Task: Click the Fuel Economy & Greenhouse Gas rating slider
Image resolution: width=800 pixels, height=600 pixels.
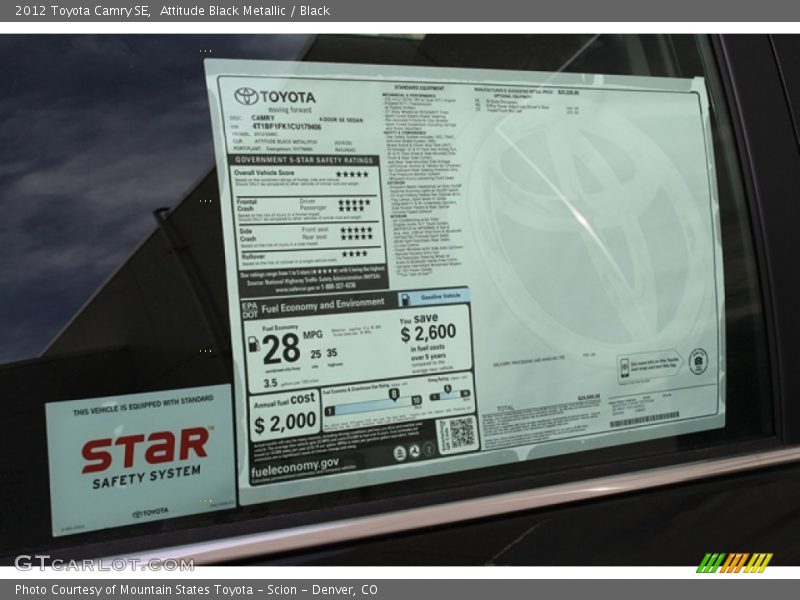Action: tap(372, 400)
